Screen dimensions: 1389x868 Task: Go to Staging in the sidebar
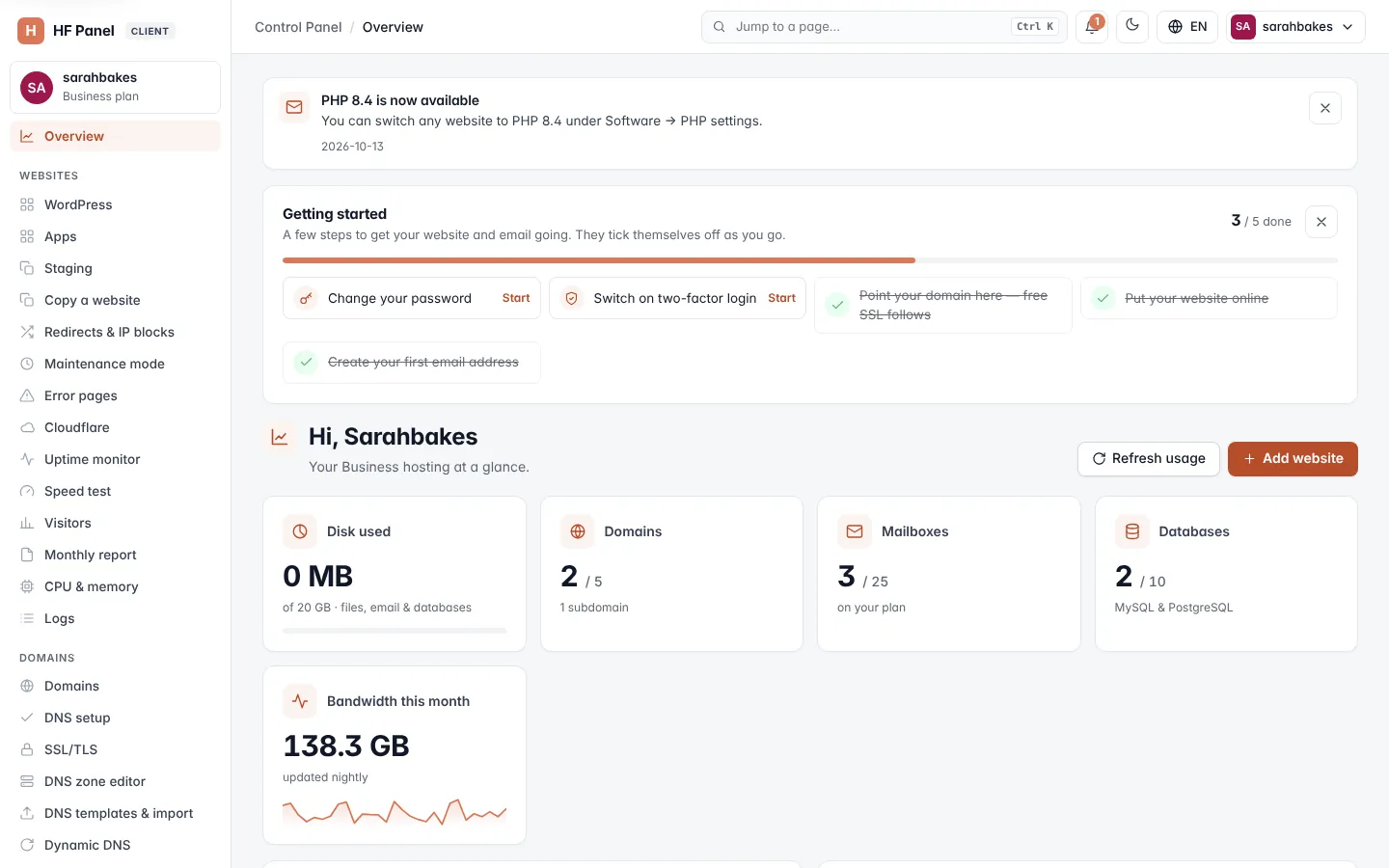[x=115, y=268]
